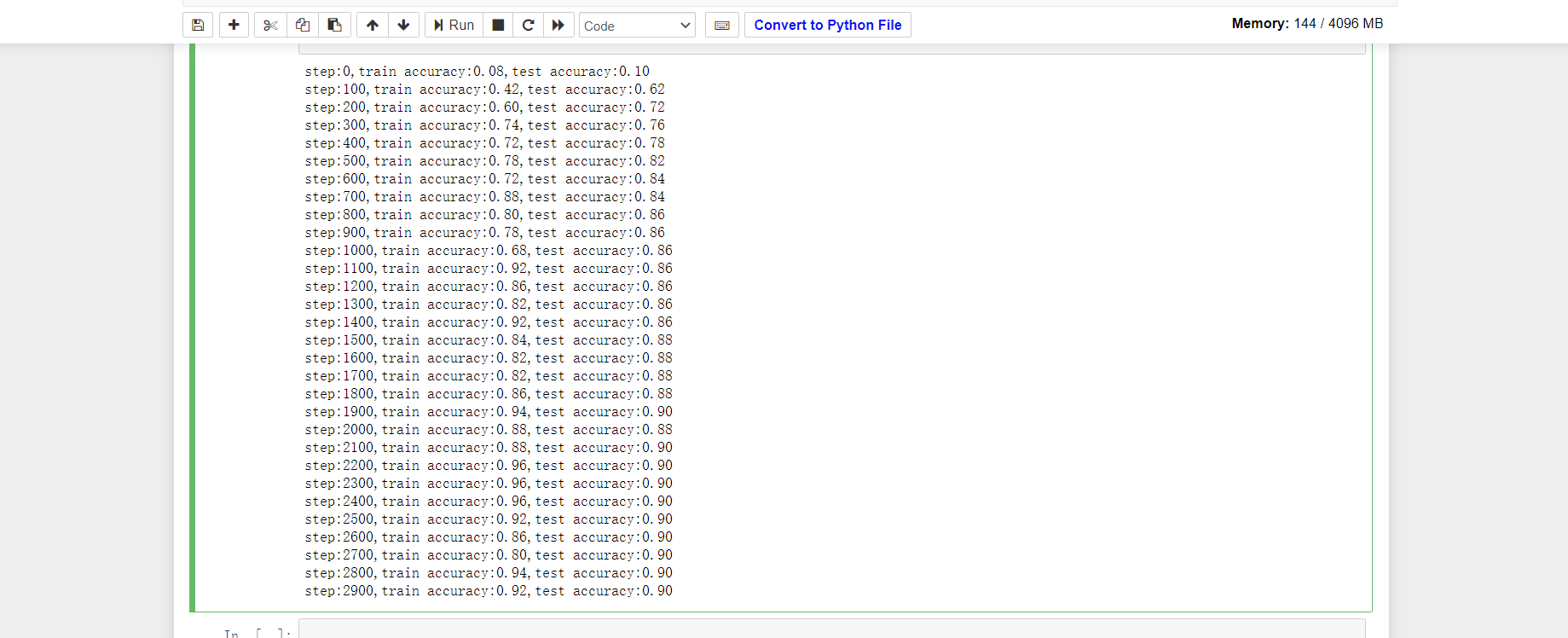Click the green selected-cell bar
Viewport: 1568px width, 638px height.
coord(193,328)
